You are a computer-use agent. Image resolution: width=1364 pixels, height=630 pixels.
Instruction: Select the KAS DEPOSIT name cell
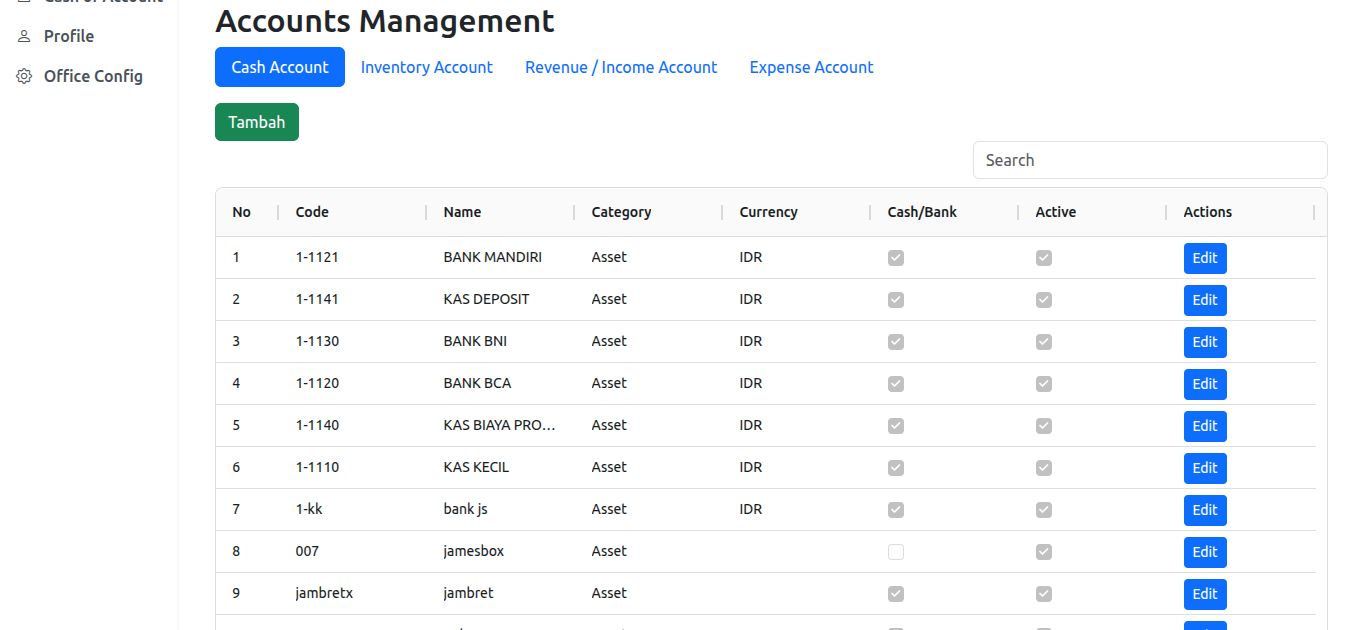(x=486, y=299)
